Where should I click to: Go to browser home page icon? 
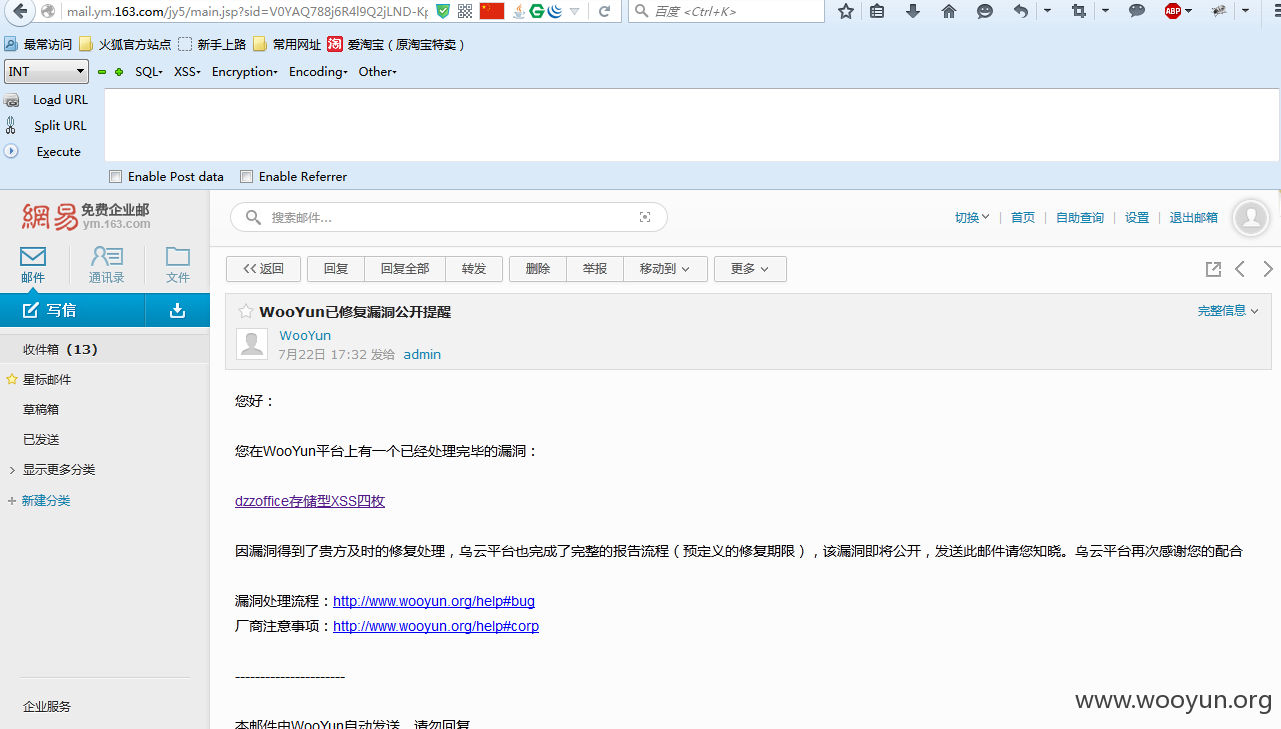[949, 12]
